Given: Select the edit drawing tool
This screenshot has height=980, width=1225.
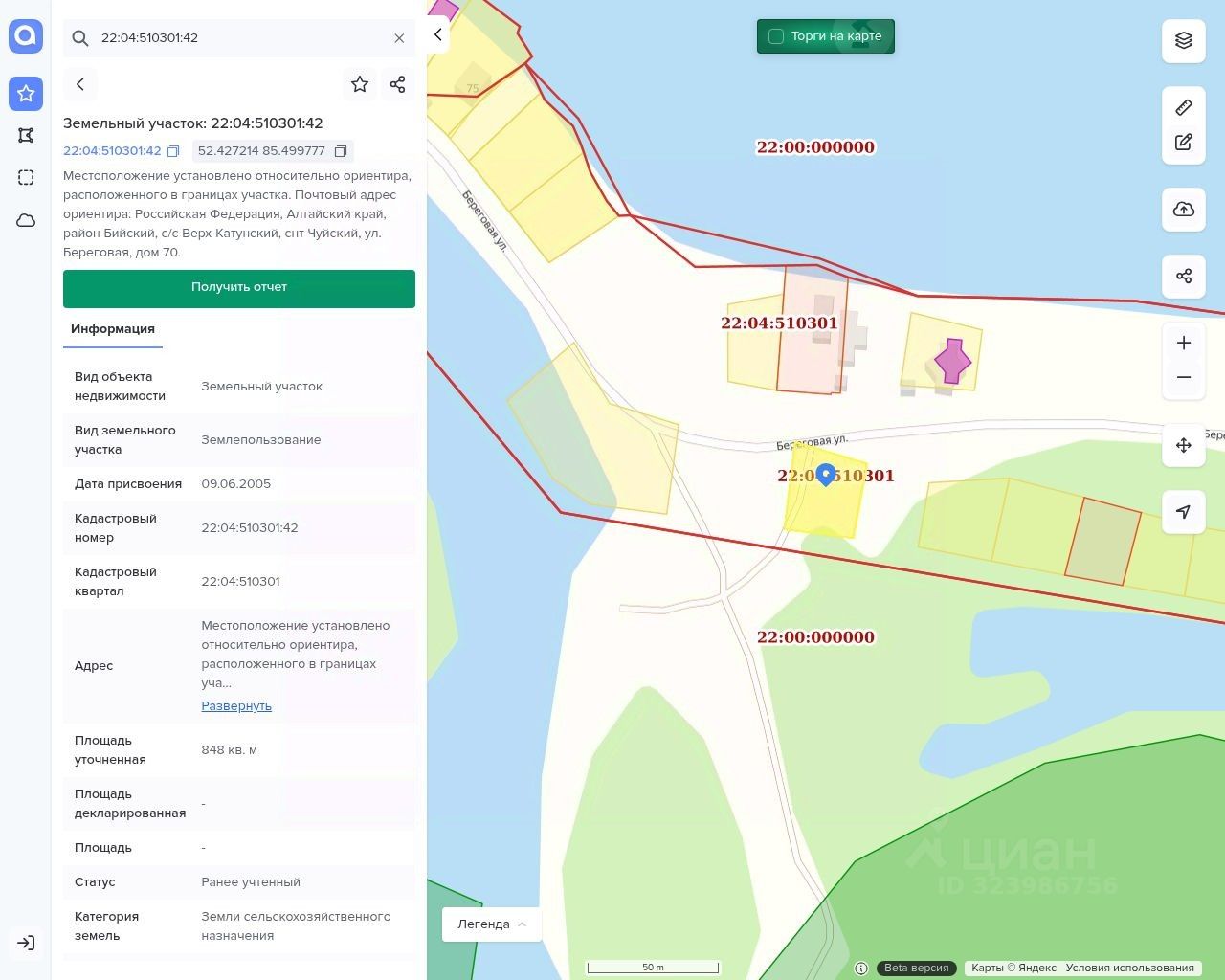Looking at the screenshot, I should tap(1184, 142).
